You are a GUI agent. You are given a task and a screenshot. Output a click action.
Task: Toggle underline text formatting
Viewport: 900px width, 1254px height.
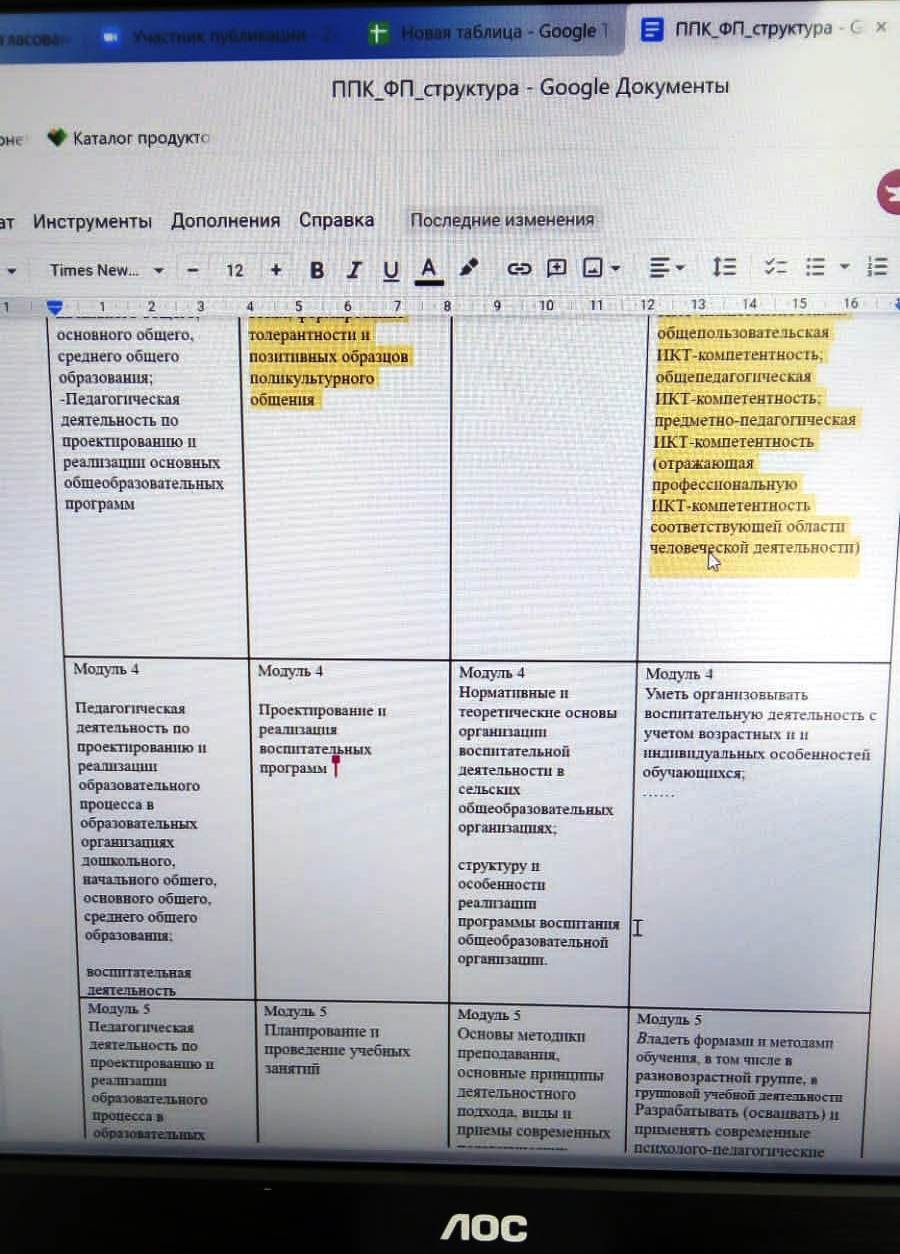click(391, 270)
